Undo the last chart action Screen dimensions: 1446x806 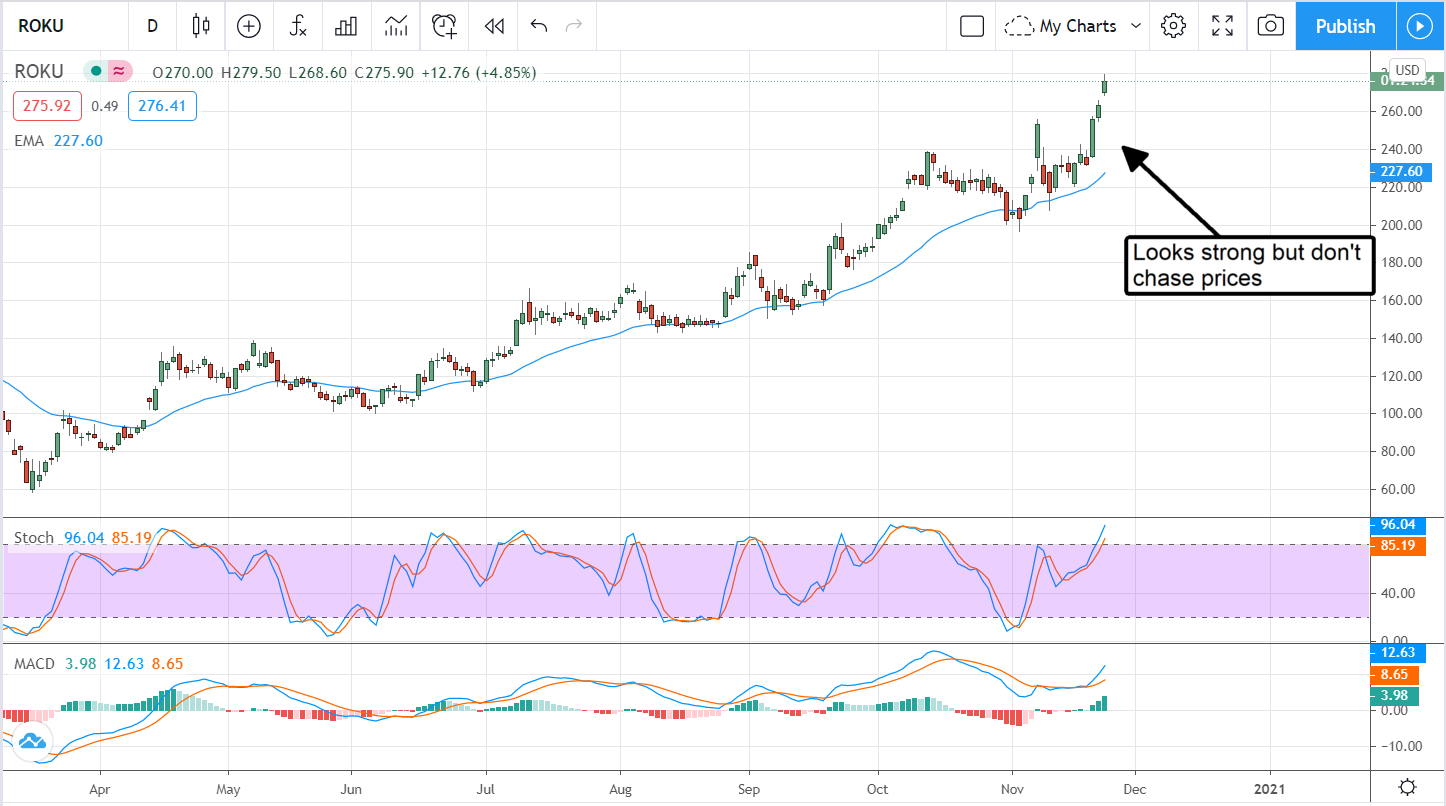tap(539, 26)
